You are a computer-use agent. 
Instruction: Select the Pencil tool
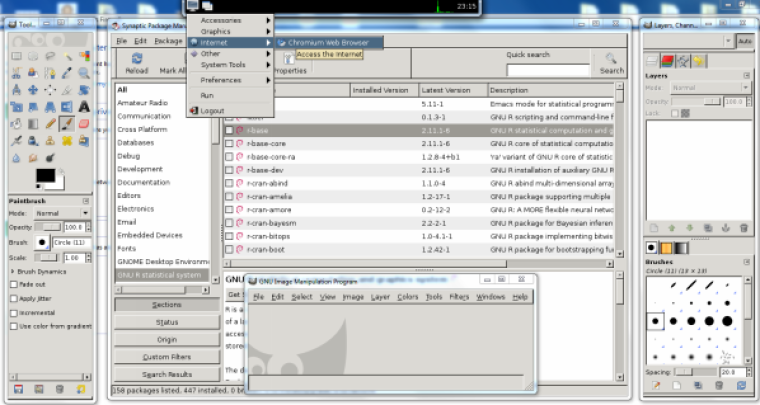click(x=50, y=124)
